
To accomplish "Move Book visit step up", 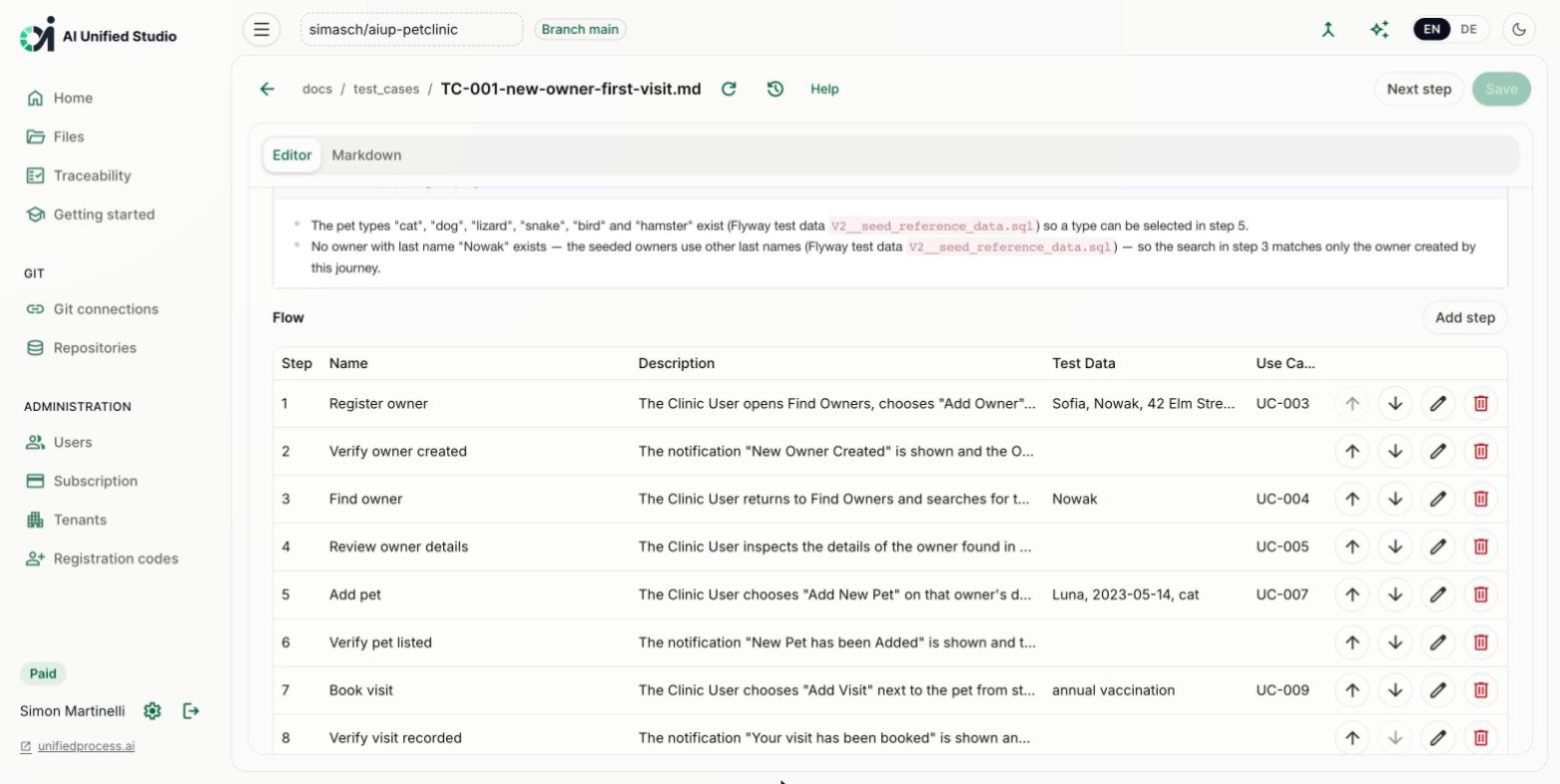I will click(x=1352, y=690).
